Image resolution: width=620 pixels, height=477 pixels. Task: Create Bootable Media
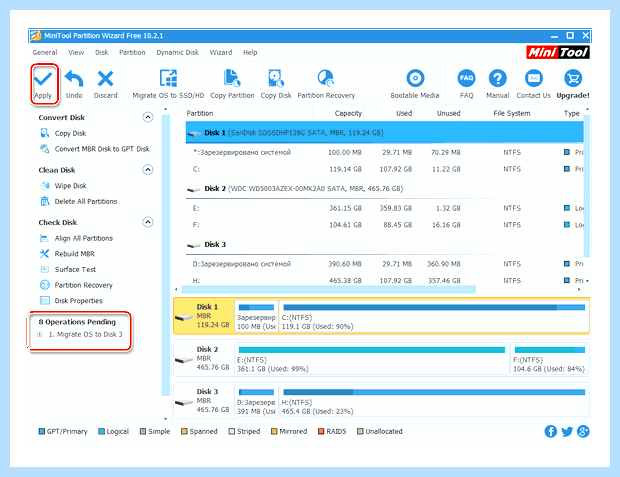[415, 84]
